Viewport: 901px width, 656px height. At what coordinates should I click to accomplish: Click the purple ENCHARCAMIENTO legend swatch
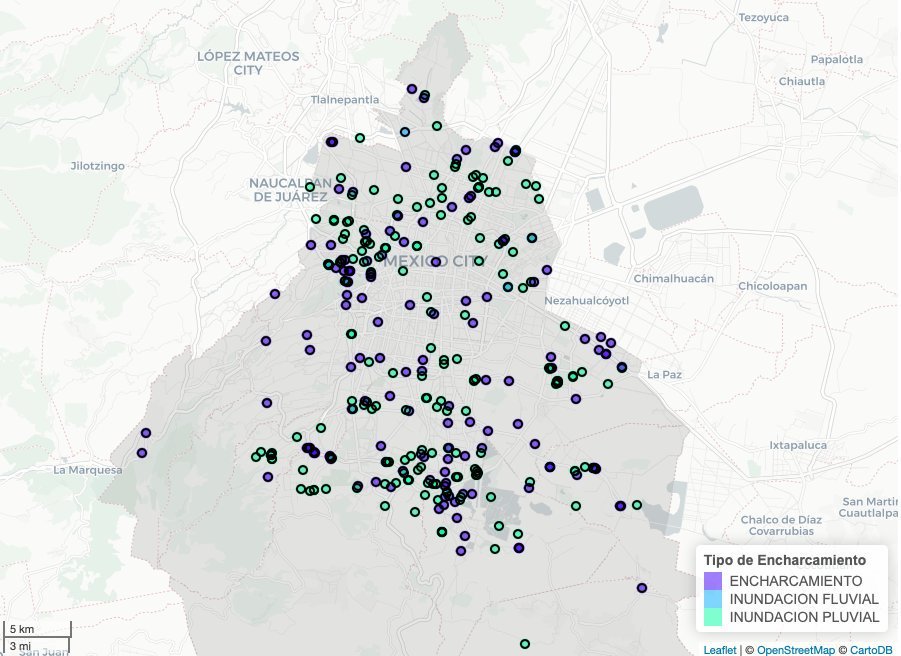[x=713, y=581]
